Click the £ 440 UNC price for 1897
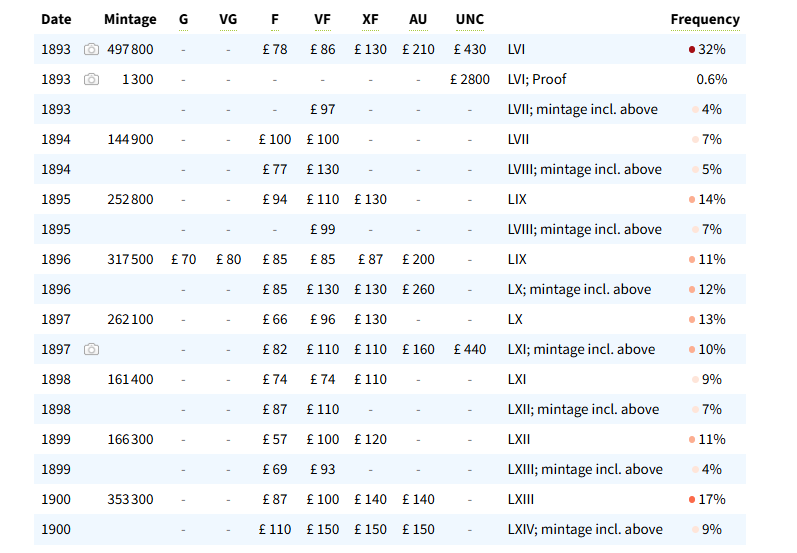 (x=469, y=349)
